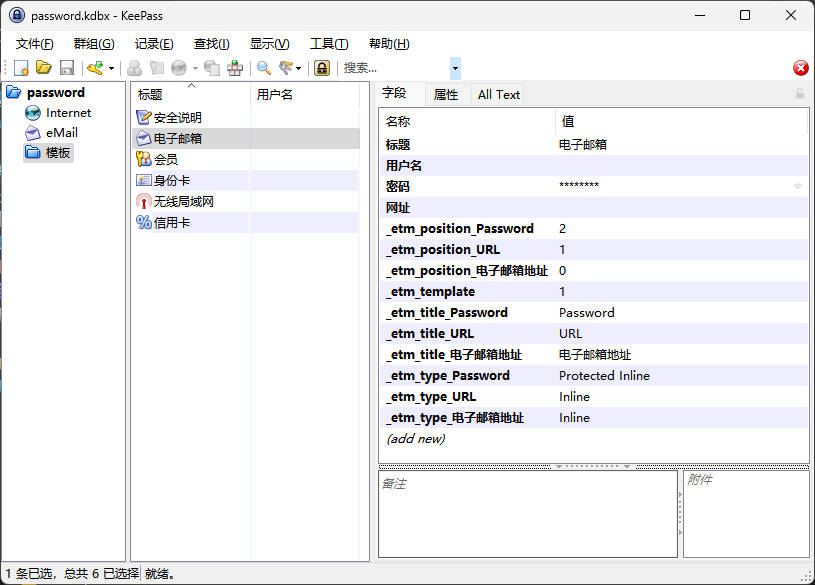Expand the search box dropdown arrow
815x585 pixels.
(455, 68)
